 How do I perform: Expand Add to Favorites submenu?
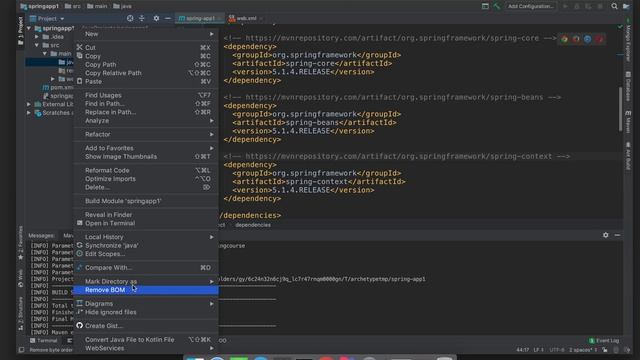click(x=146, y=148)
